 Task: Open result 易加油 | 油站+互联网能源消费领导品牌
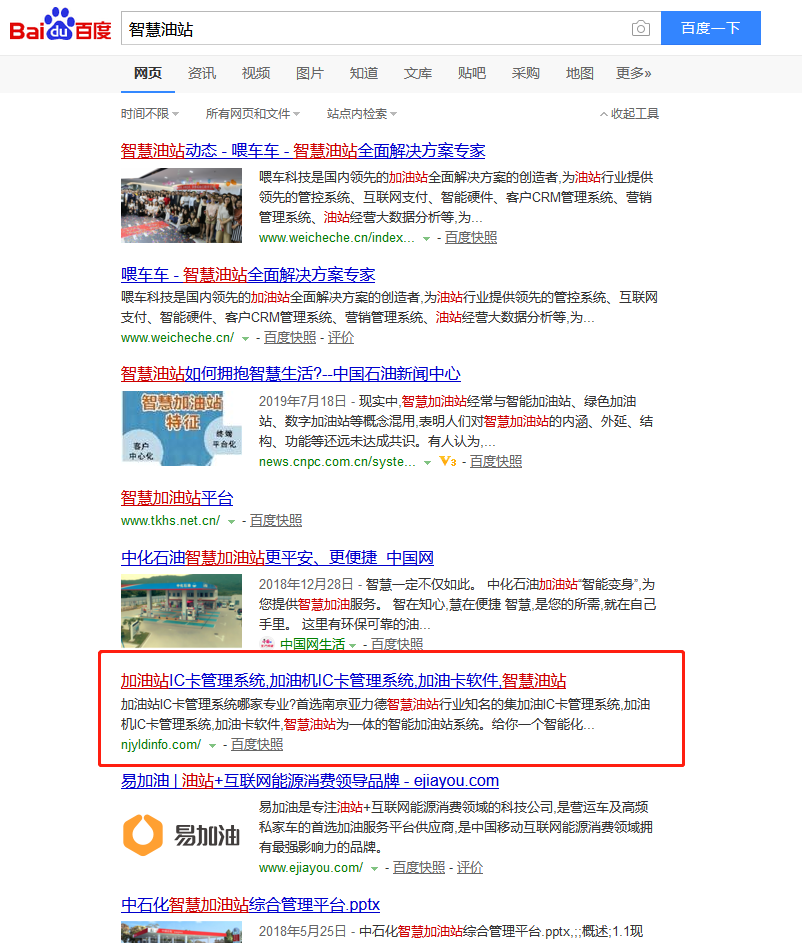coord(310,781)
